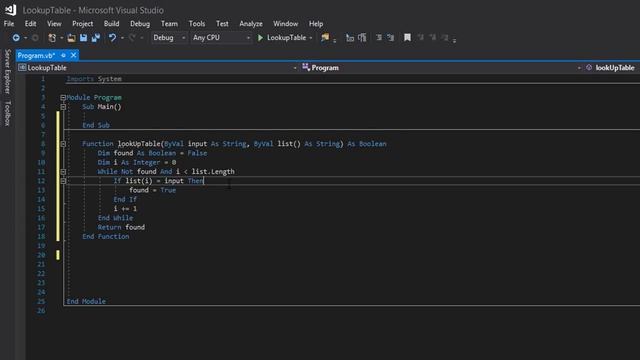Open the LookupTable startup target dropdown arrow

(311, 38)
